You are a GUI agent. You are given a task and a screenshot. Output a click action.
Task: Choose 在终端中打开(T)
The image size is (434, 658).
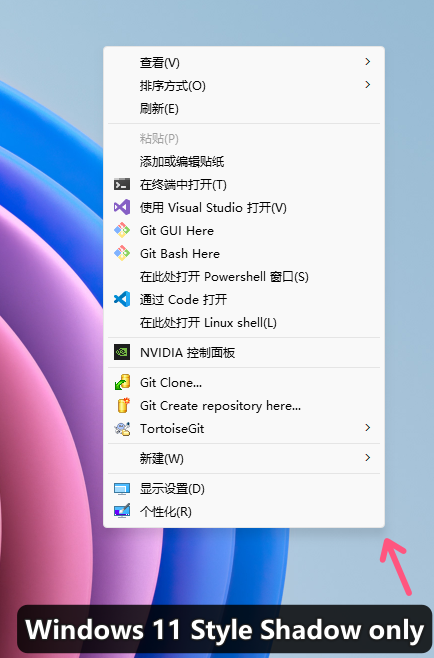point(244,185)
